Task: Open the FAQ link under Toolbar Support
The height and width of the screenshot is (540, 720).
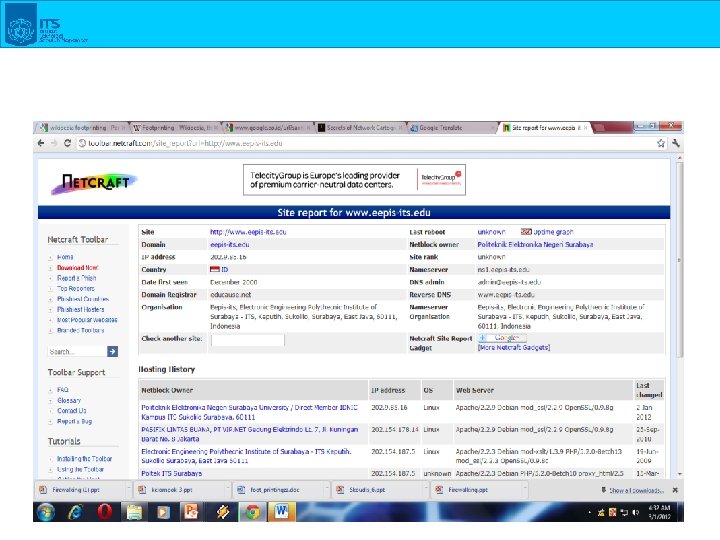Action: [62, 390]
